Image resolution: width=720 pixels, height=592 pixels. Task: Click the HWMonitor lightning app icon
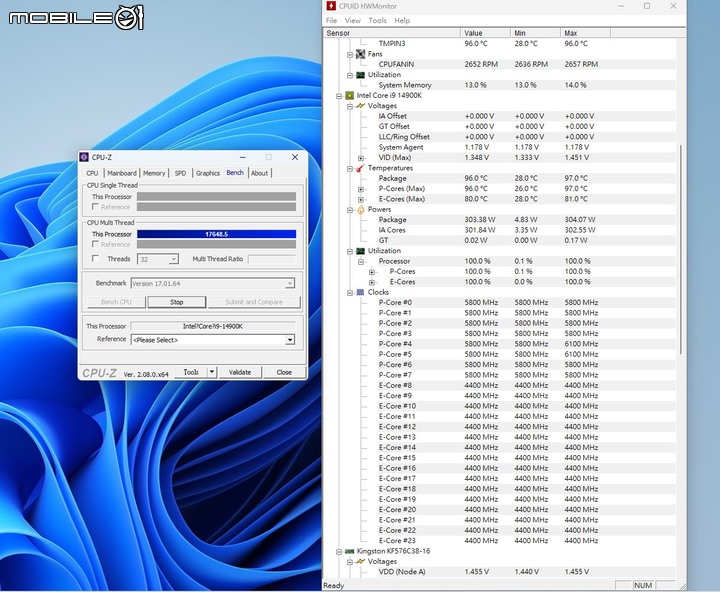coord(331,6)
